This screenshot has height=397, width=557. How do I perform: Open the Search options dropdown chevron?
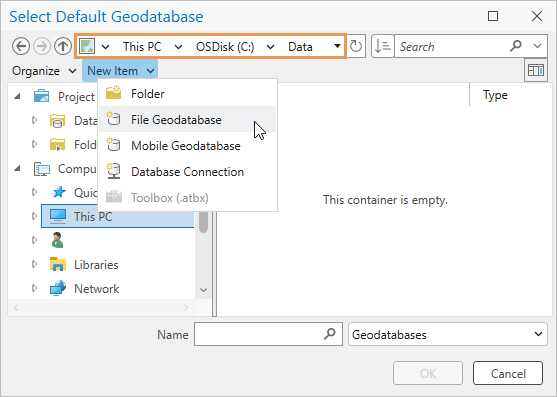tap(537, 46)
